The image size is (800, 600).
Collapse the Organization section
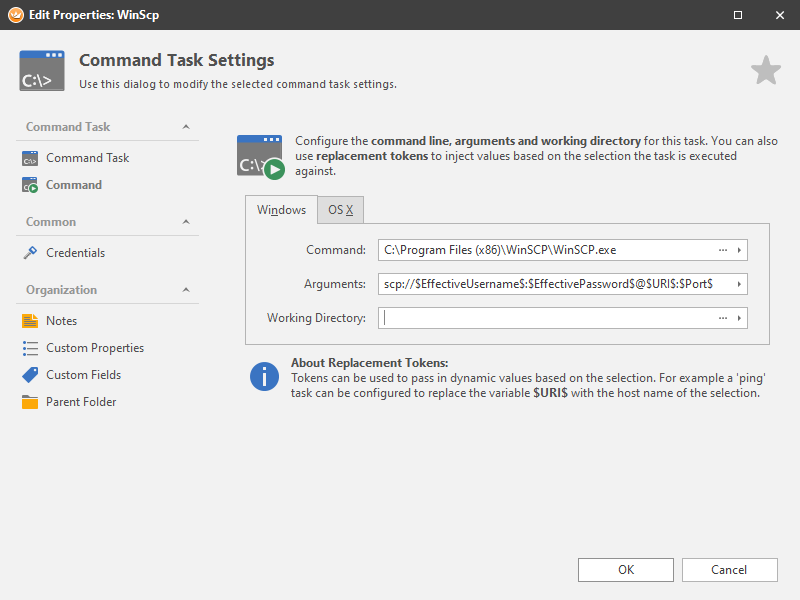click(x=186, y=290)
